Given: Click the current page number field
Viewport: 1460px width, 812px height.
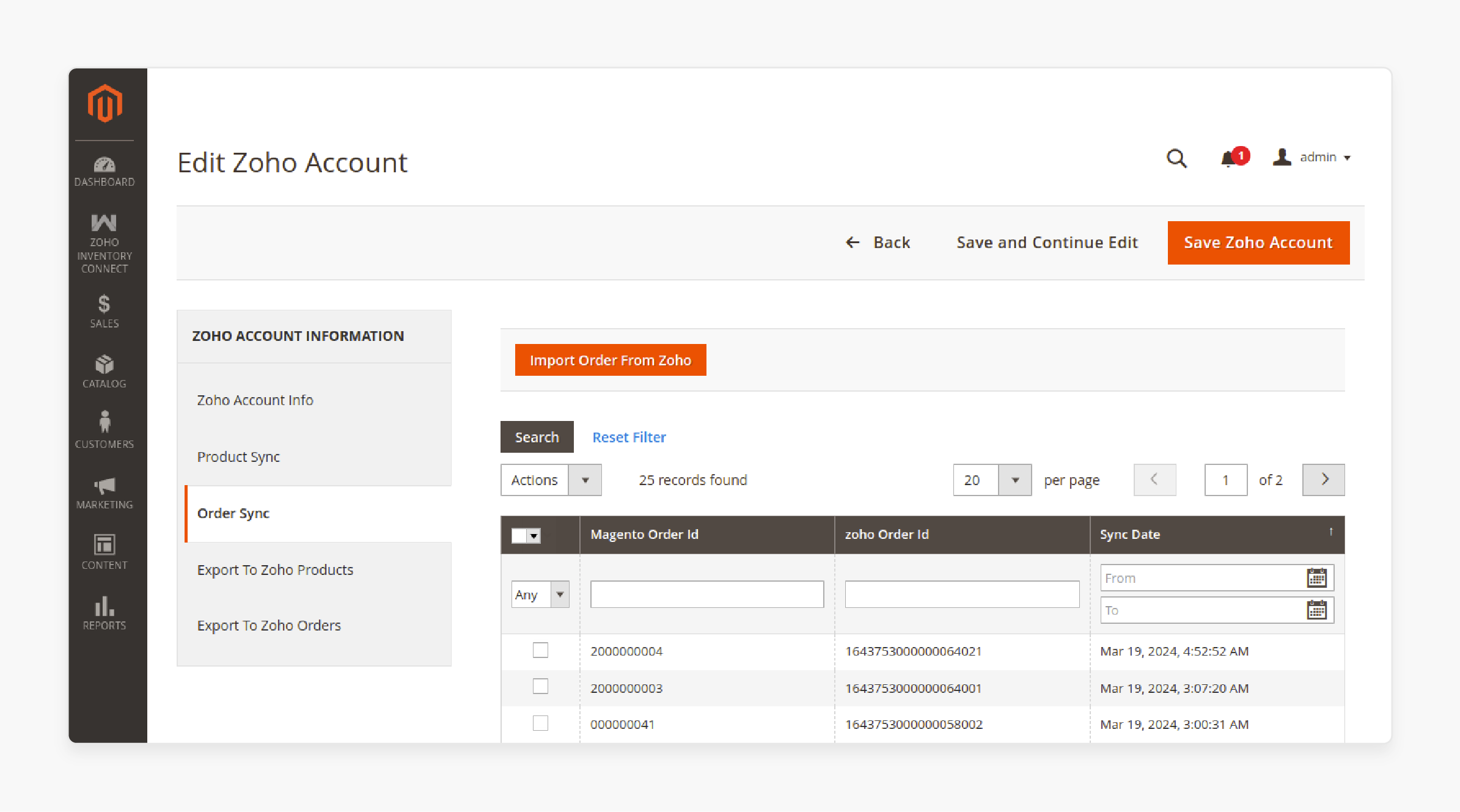Looking at the screenshot, I should [1225, 480].
